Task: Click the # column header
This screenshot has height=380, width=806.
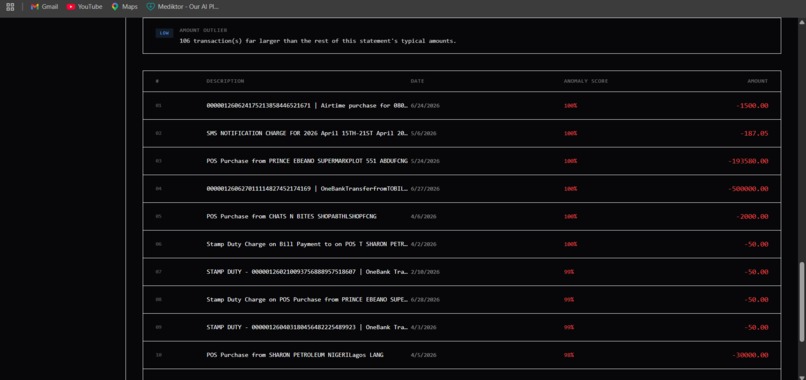Action: coord(157,81)
